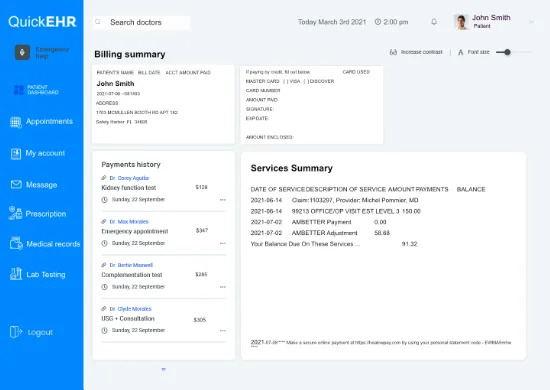Click the $347 Emergency appointment amount
This screenshot has width=550, height=390.
tap(202, 230)
